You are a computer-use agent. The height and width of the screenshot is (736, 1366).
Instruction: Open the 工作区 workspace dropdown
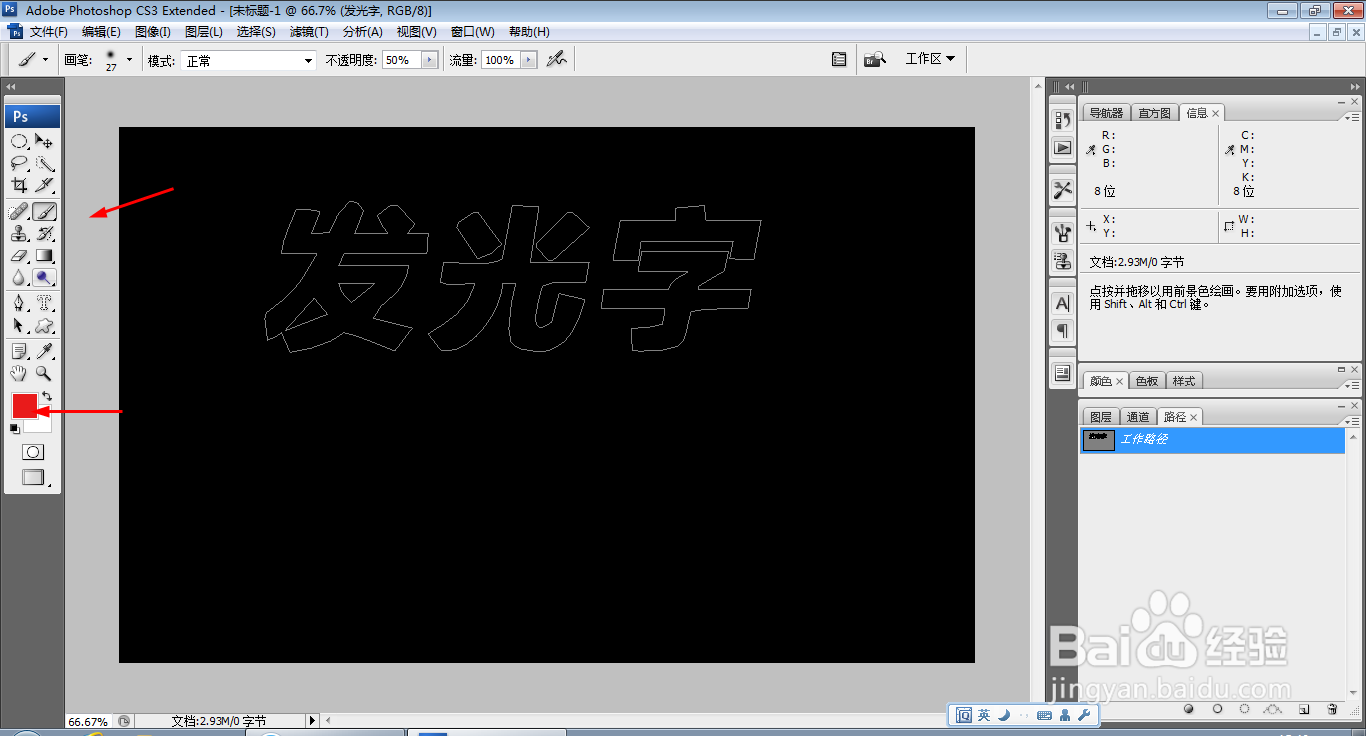point(930,59)
